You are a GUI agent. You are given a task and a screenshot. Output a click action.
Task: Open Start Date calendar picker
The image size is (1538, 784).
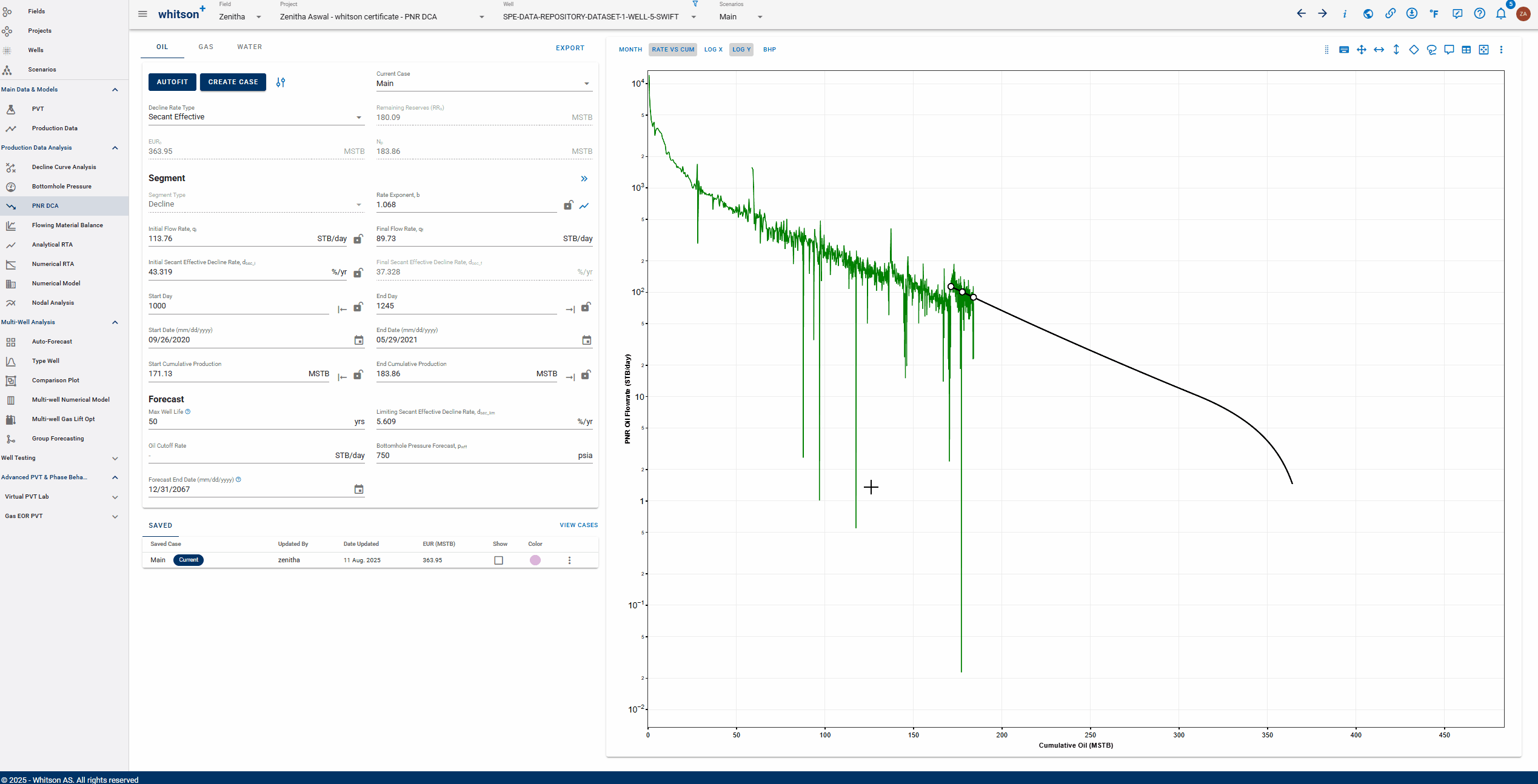[359, 341]
